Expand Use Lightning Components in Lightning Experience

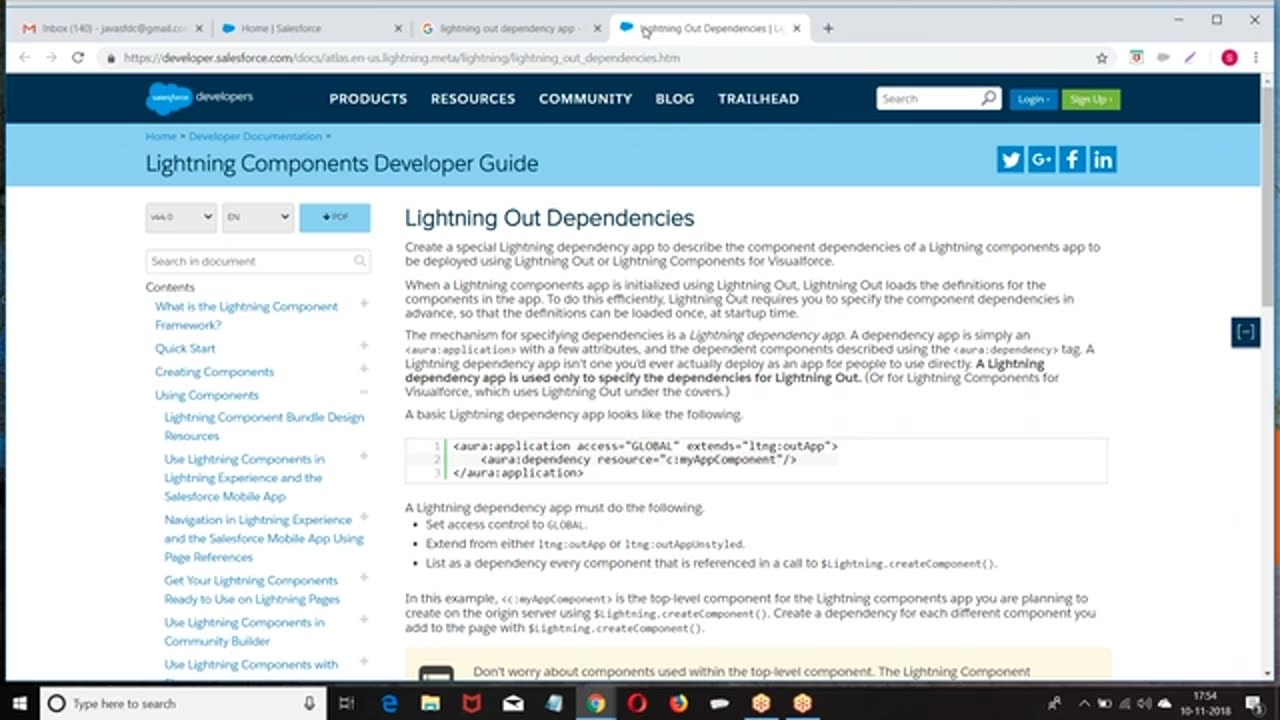[364, 457]
